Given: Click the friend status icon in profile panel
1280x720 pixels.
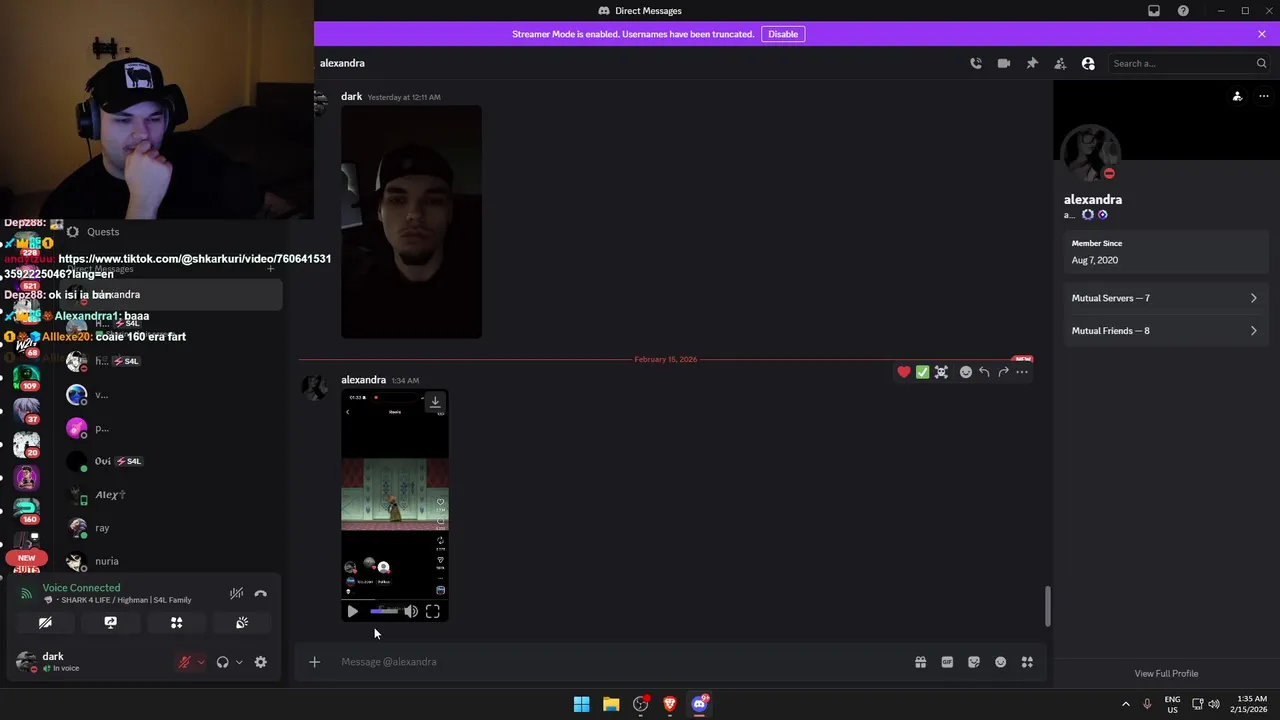Looking at the screenshot, I should [1237, 97].
